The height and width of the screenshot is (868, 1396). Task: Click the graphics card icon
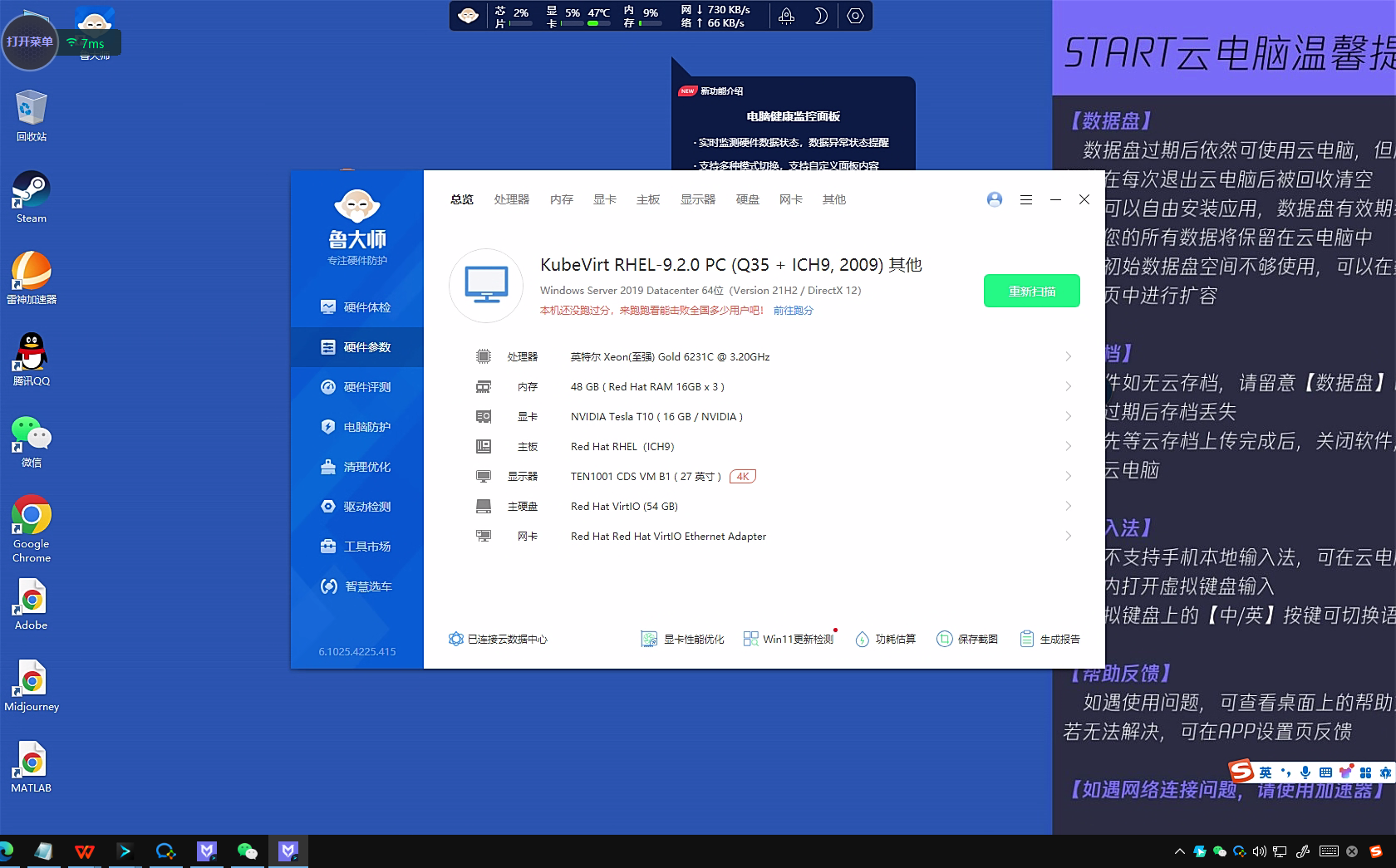click(483, 417)
